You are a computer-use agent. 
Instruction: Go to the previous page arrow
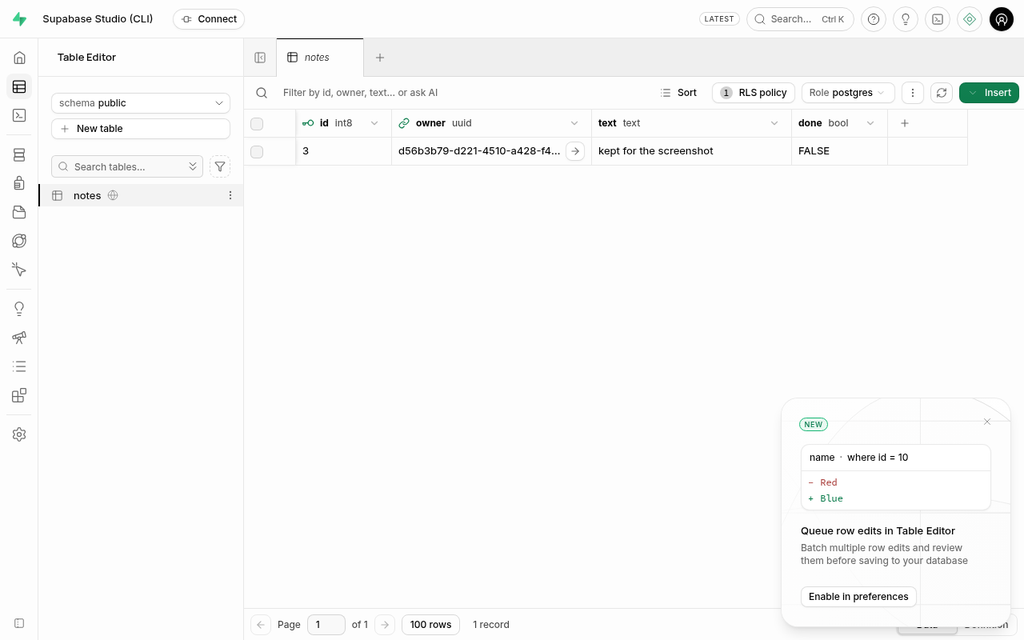[x=261, y=624]
